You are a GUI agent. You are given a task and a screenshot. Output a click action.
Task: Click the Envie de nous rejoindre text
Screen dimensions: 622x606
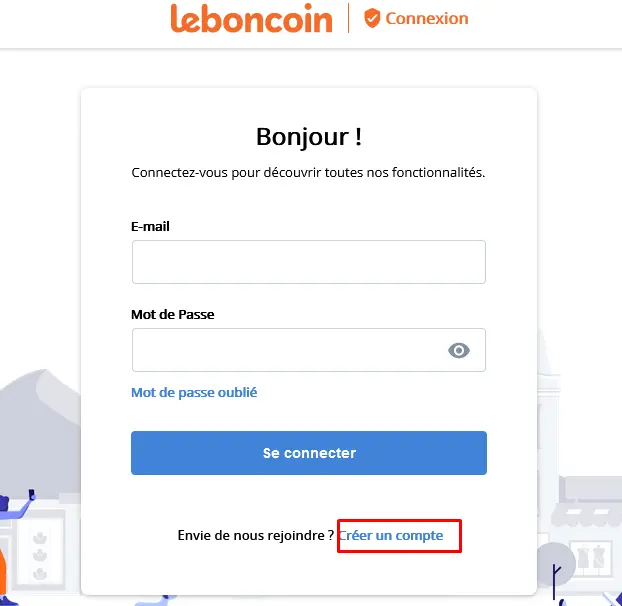pyautogui.click(x=255, y=535)
